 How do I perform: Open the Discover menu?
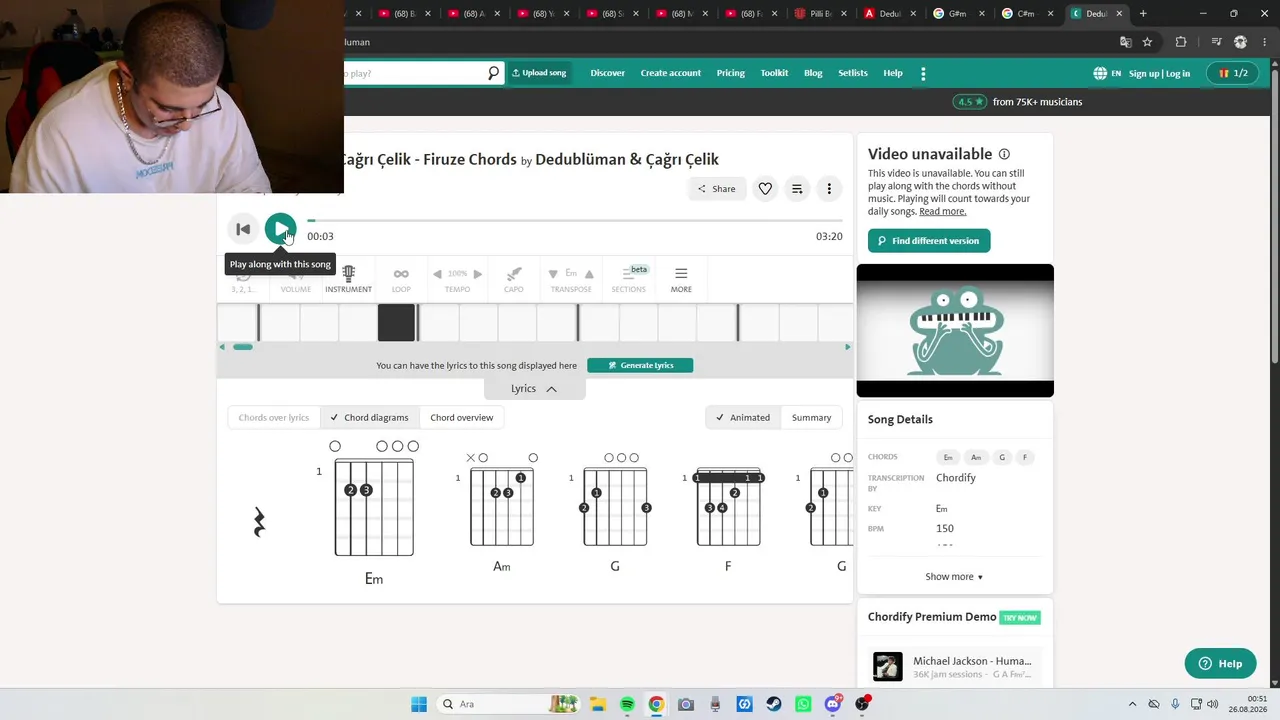coord(607,73)
